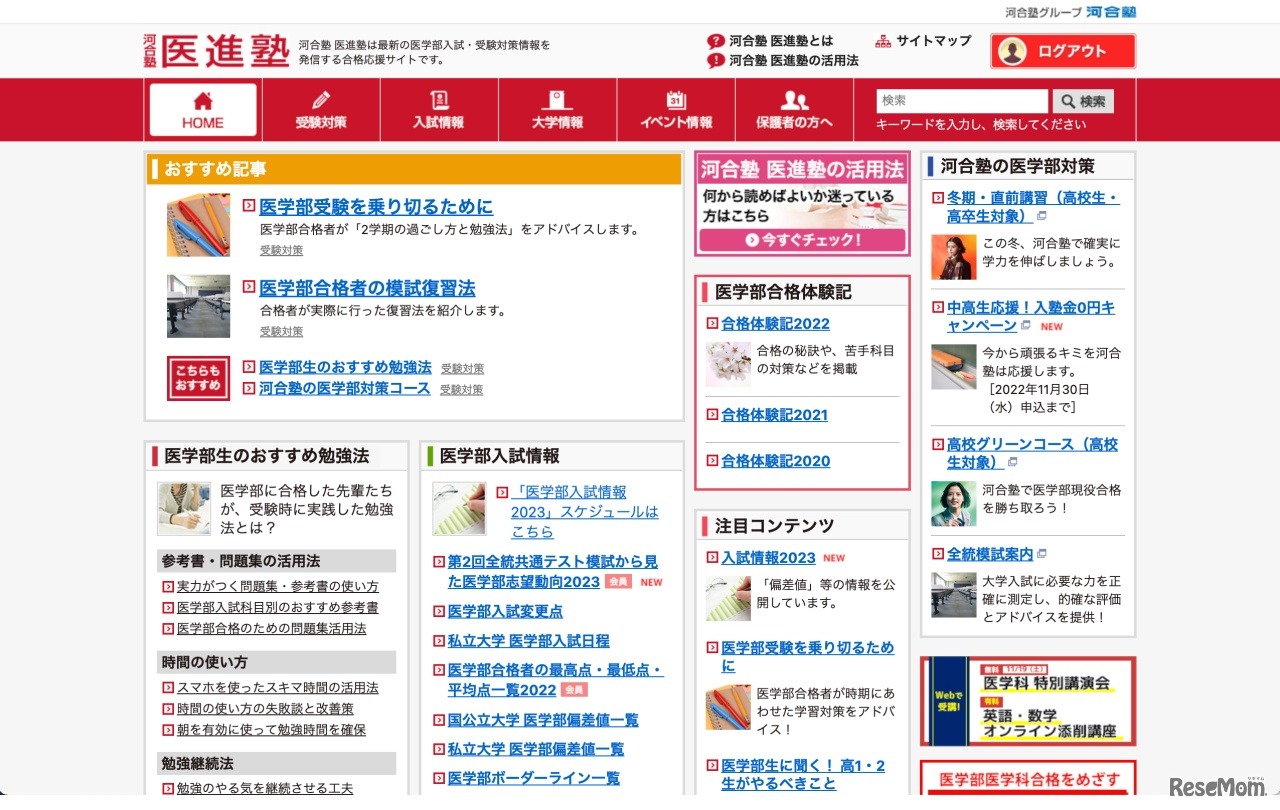
Task: Click the studying student thumbnail in 医学部生のおすすめ勉強法
Action: pos(184,509)
